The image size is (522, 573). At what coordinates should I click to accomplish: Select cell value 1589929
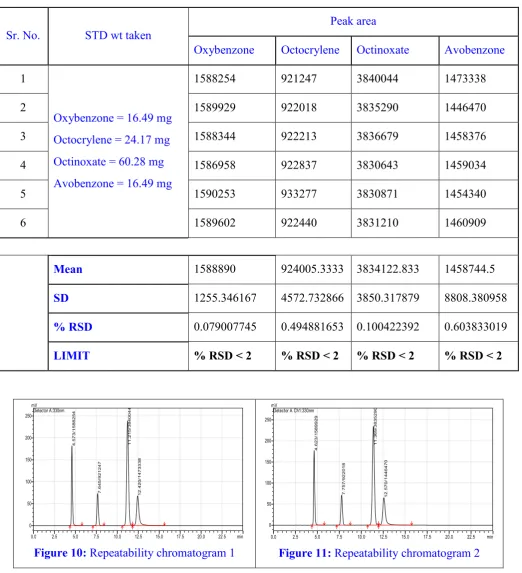coord(215,107)
